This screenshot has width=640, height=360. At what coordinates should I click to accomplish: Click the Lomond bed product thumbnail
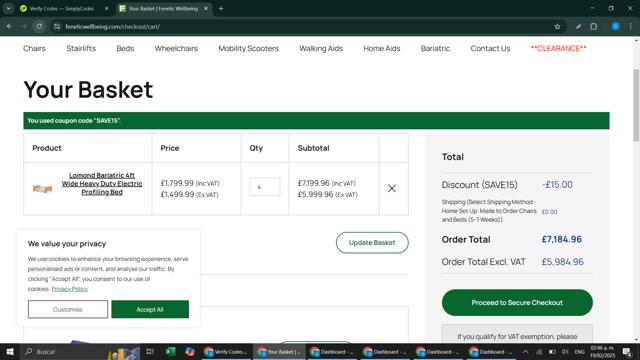[42, 188]
